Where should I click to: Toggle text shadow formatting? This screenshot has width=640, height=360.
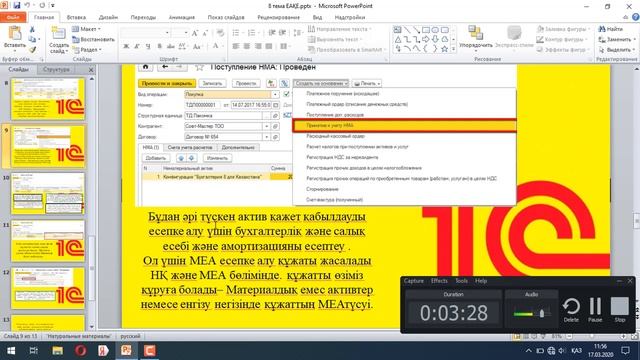click(x=160, y=46)
